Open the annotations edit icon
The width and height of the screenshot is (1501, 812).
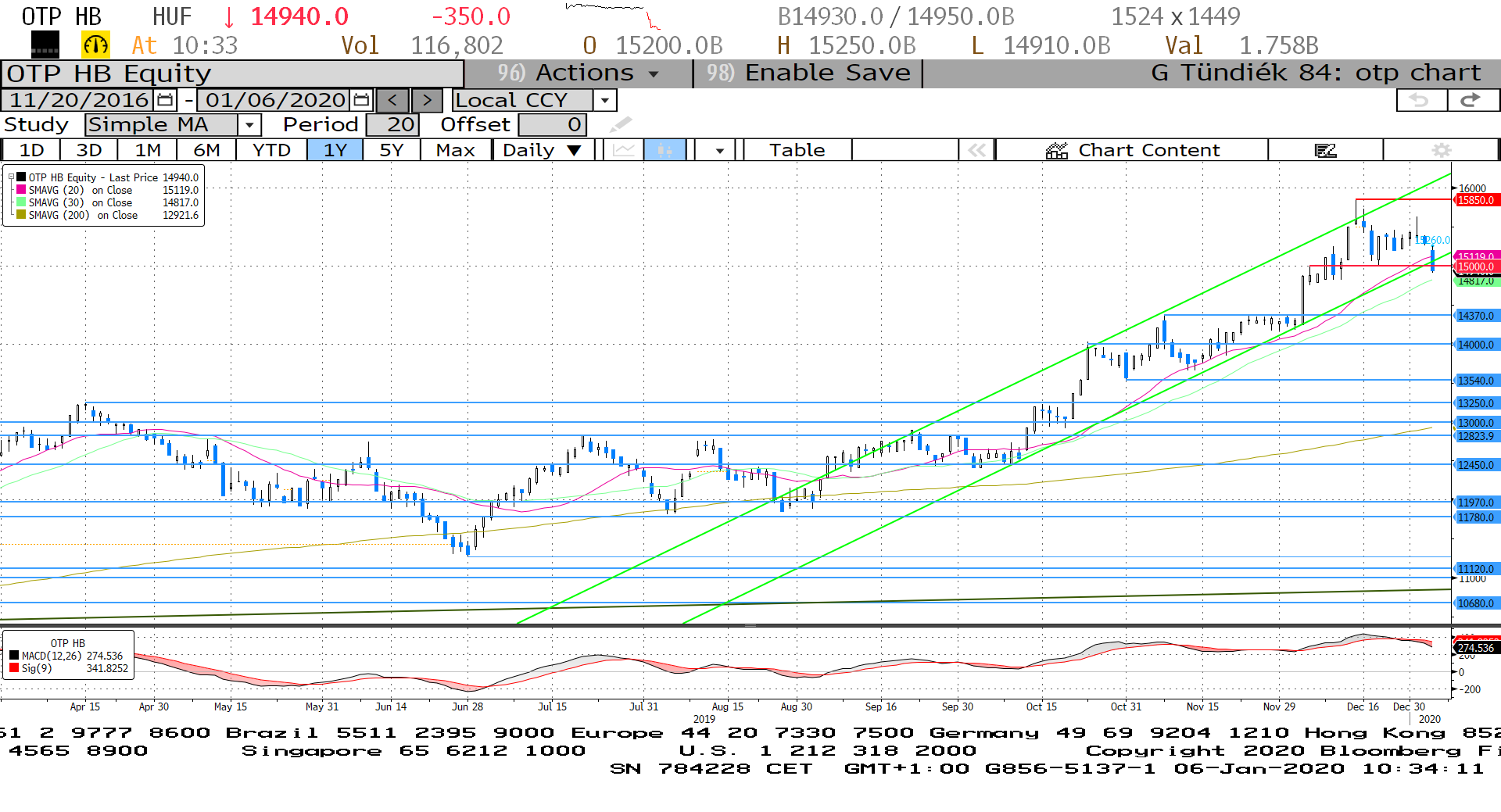[x=1325, y=150]
